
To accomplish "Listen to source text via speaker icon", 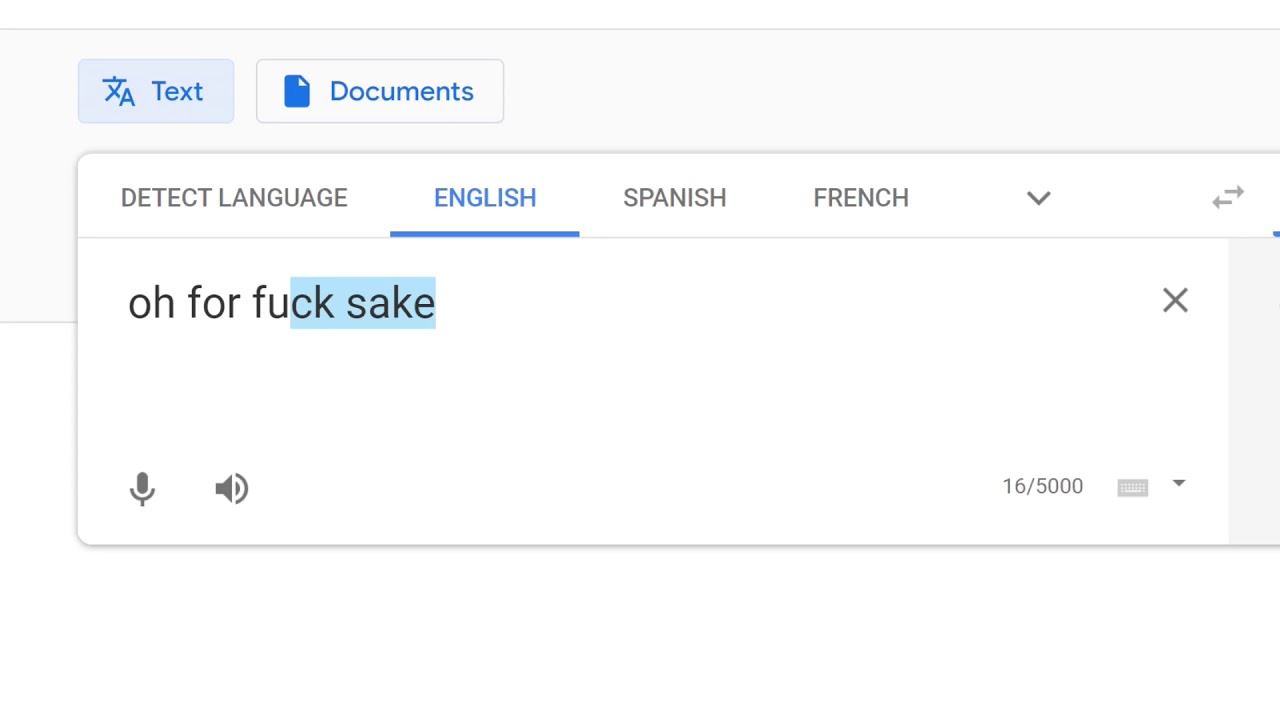I will [x=232, y=488].
